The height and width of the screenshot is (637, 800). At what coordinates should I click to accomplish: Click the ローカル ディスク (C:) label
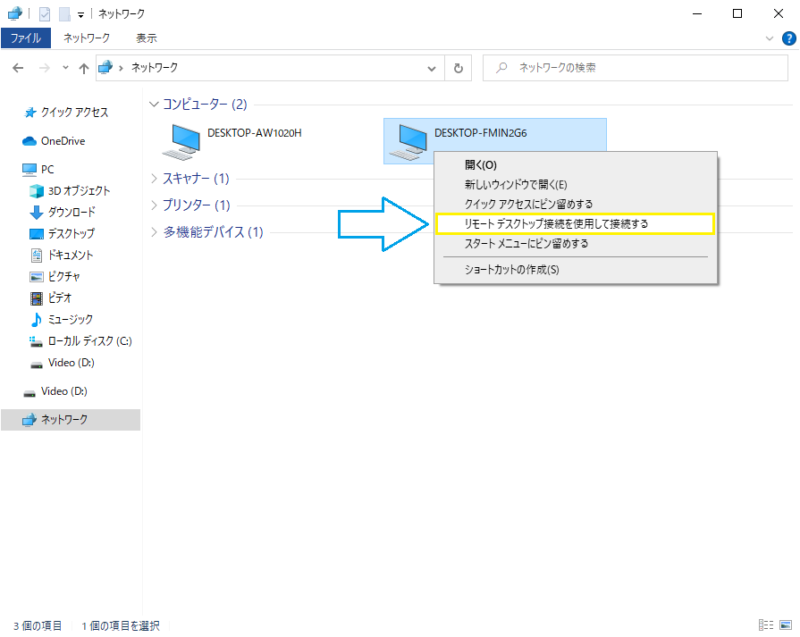pyautogui.click(x=90, y=341)
